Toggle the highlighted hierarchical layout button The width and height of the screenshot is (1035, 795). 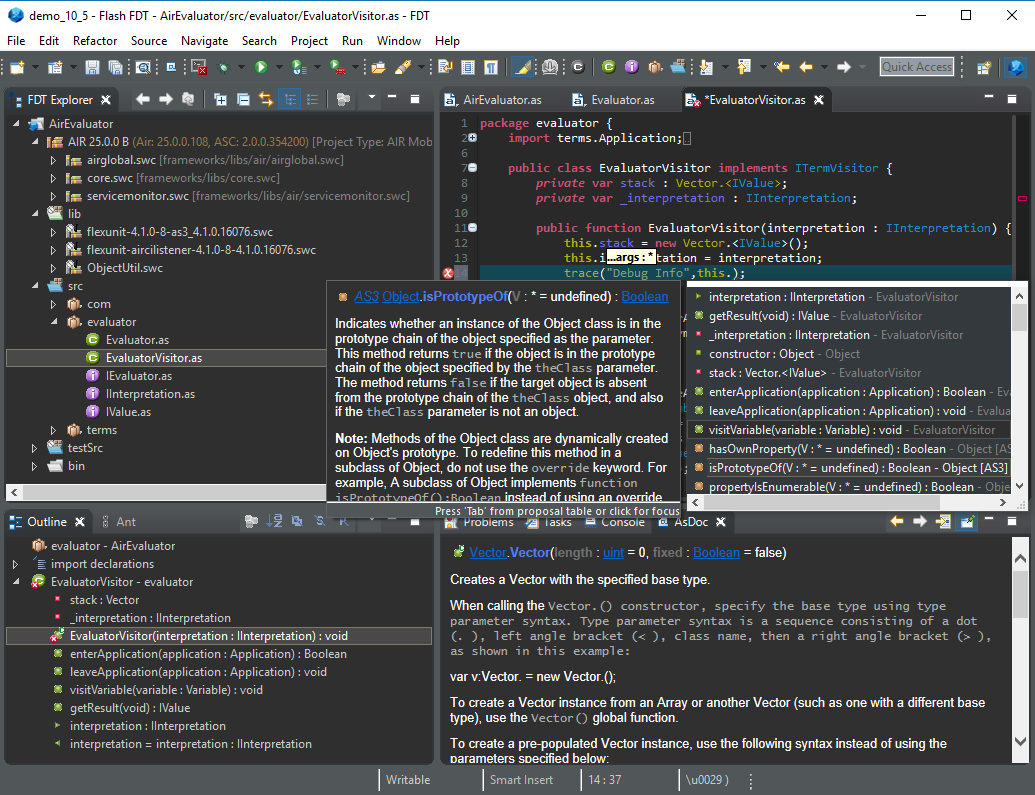pos(290,99)
